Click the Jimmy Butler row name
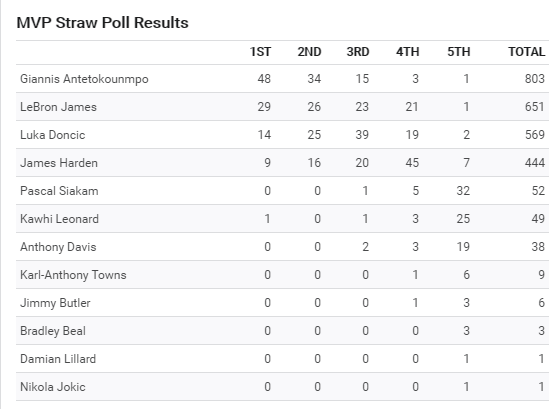Viewport: 557px width, 409px height. [x=55, y=303]
